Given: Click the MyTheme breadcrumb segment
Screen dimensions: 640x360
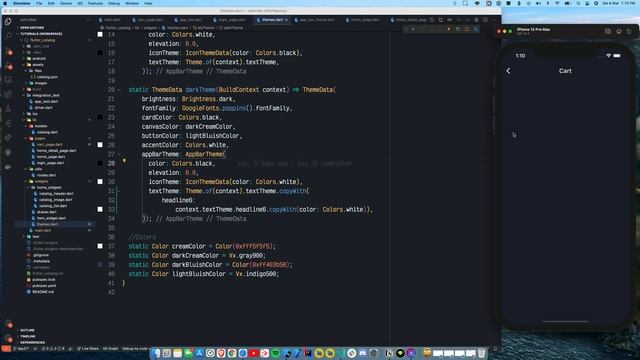Looking at the screenshot, I should (204, 28).
